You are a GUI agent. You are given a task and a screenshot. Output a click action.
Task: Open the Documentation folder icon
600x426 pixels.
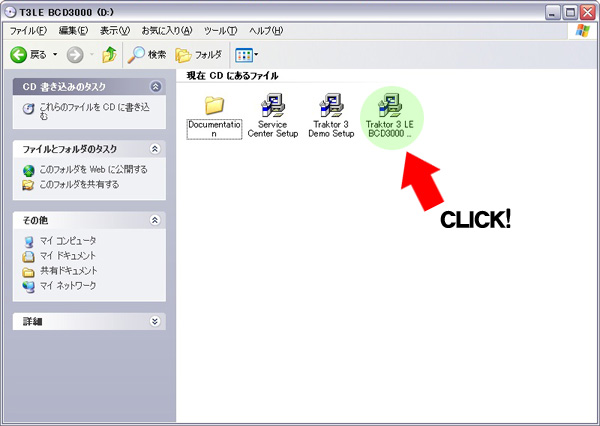(214, 105)
